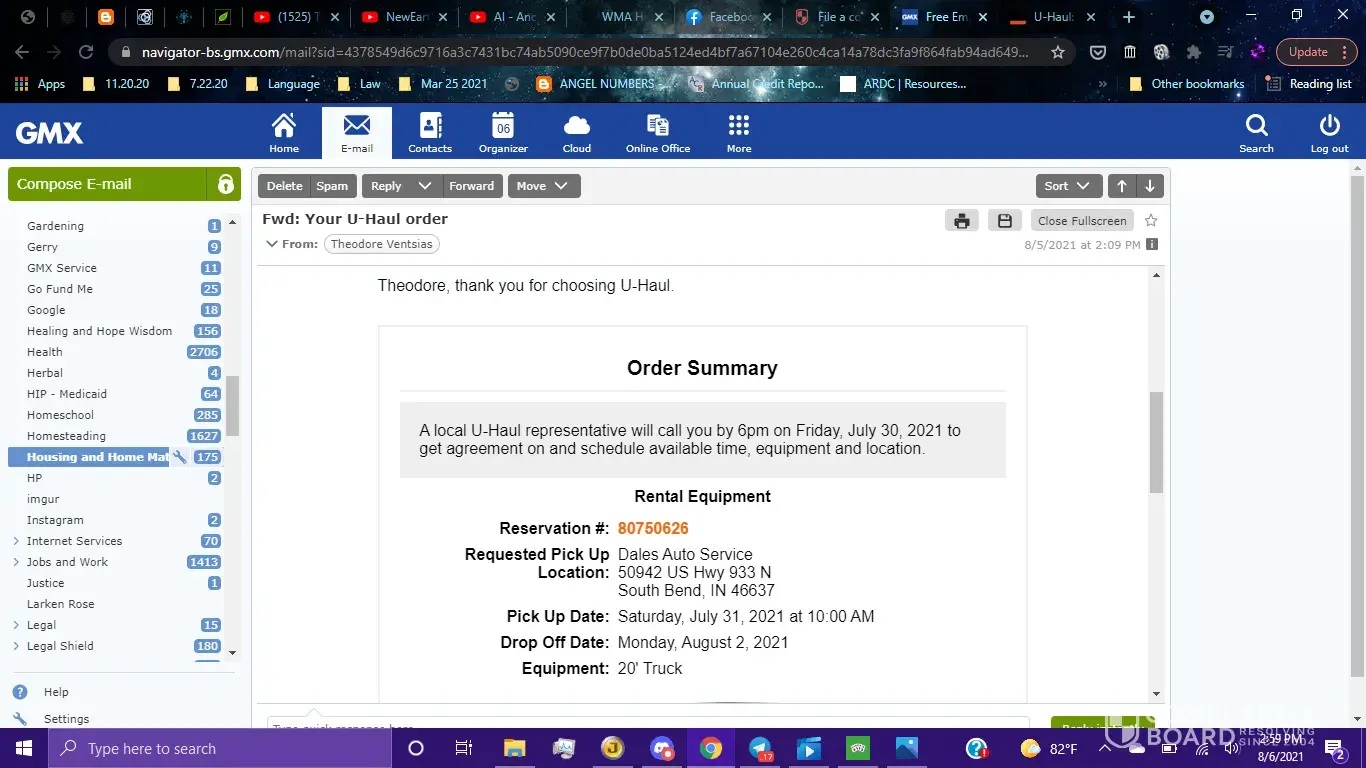Screen dimensions: 1366x768
Task: Go back in the browser
Action: (22, 52)
